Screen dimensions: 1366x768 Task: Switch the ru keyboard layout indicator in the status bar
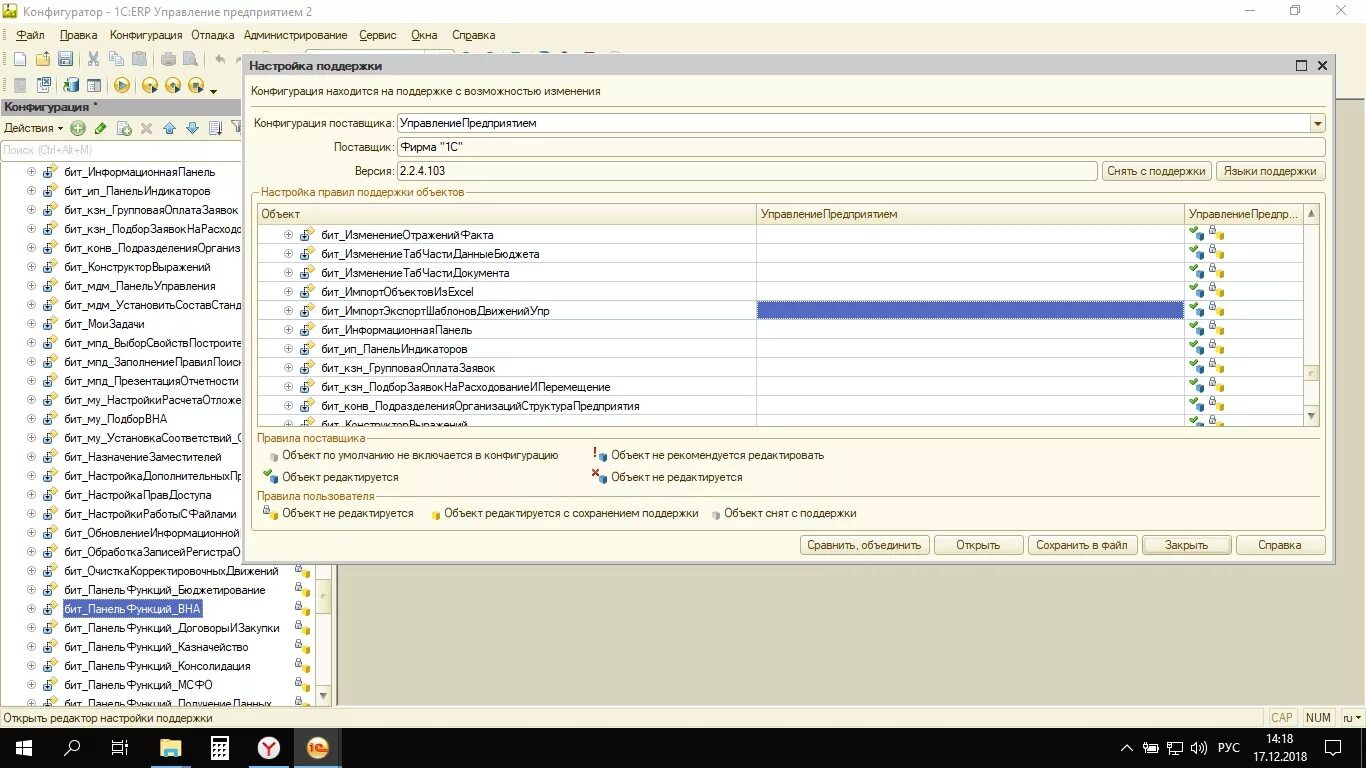[1352, 717]
